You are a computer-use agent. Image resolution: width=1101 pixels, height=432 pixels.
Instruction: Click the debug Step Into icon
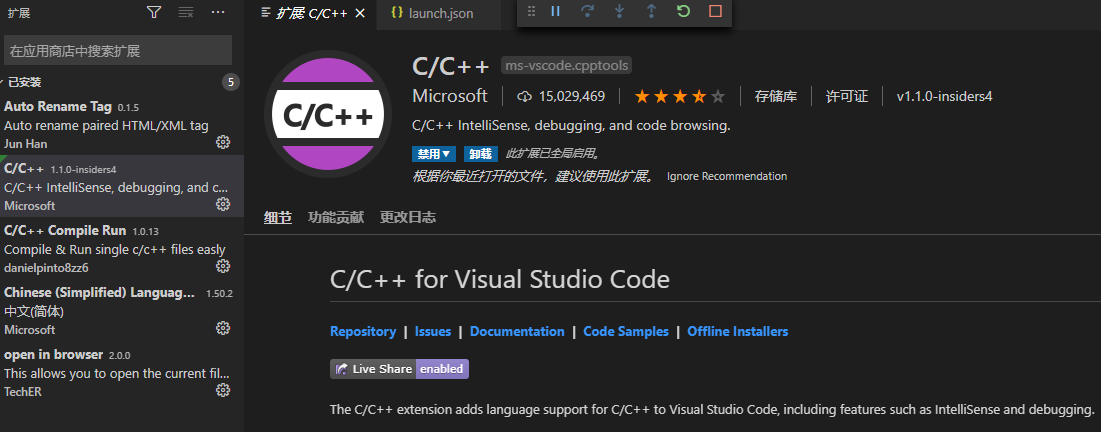coord(619,12)
